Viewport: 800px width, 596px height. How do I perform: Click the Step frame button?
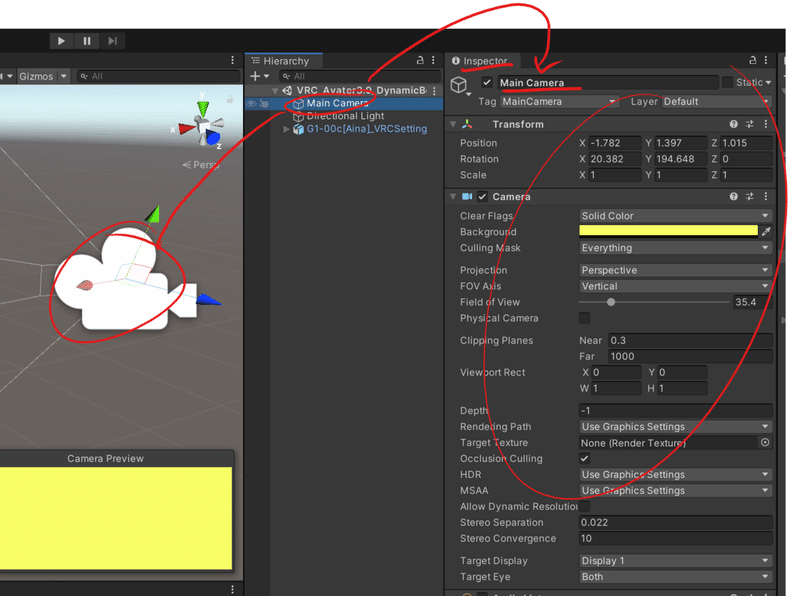coord(113,41)
